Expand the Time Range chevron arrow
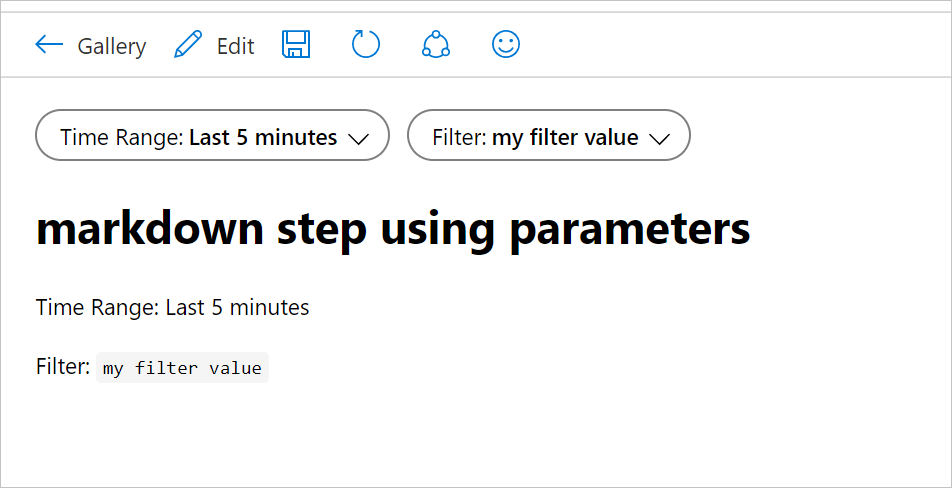This screenshot has height=488, width=952. pyautogui.click(x=359, y=139)
